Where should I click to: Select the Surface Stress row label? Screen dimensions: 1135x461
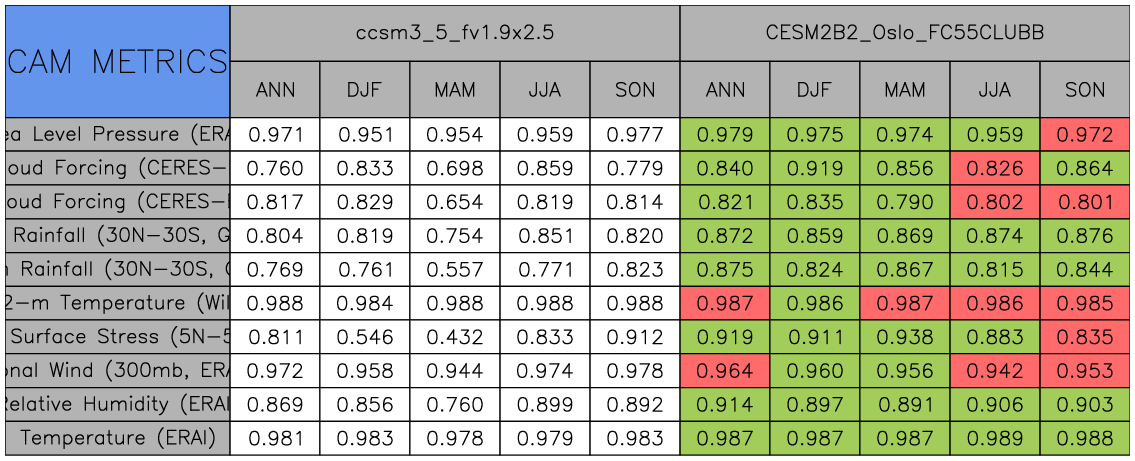click(117, 336)
